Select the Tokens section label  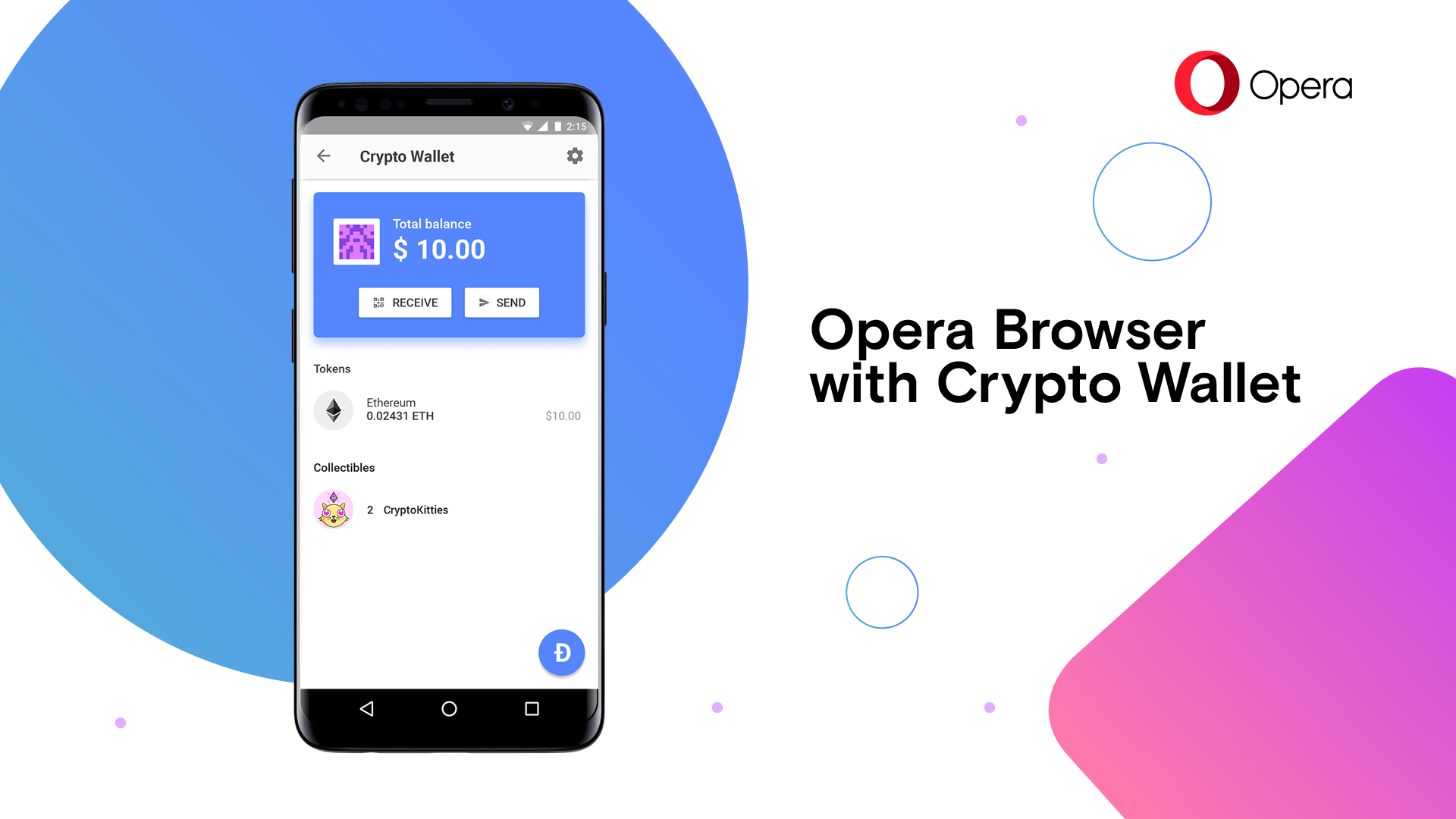coord(329,368)
